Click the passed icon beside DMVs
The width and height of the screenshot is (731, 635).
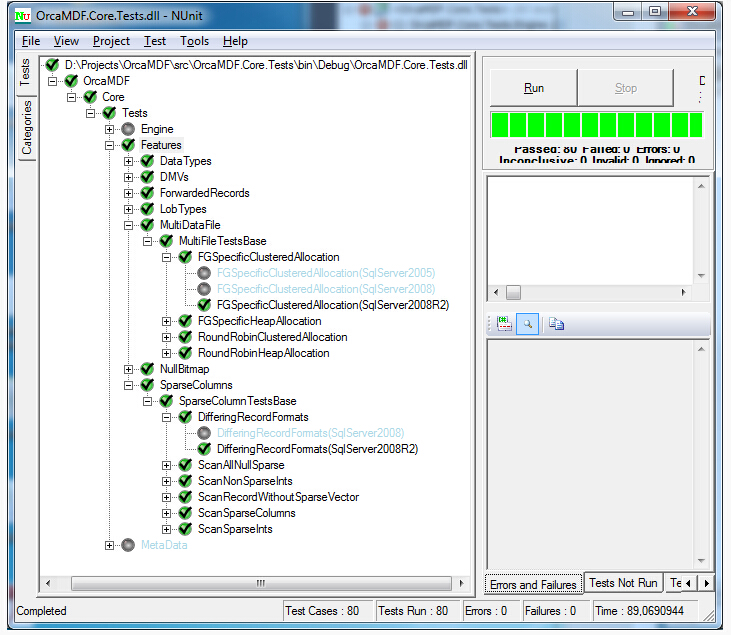tap(147, 177)
